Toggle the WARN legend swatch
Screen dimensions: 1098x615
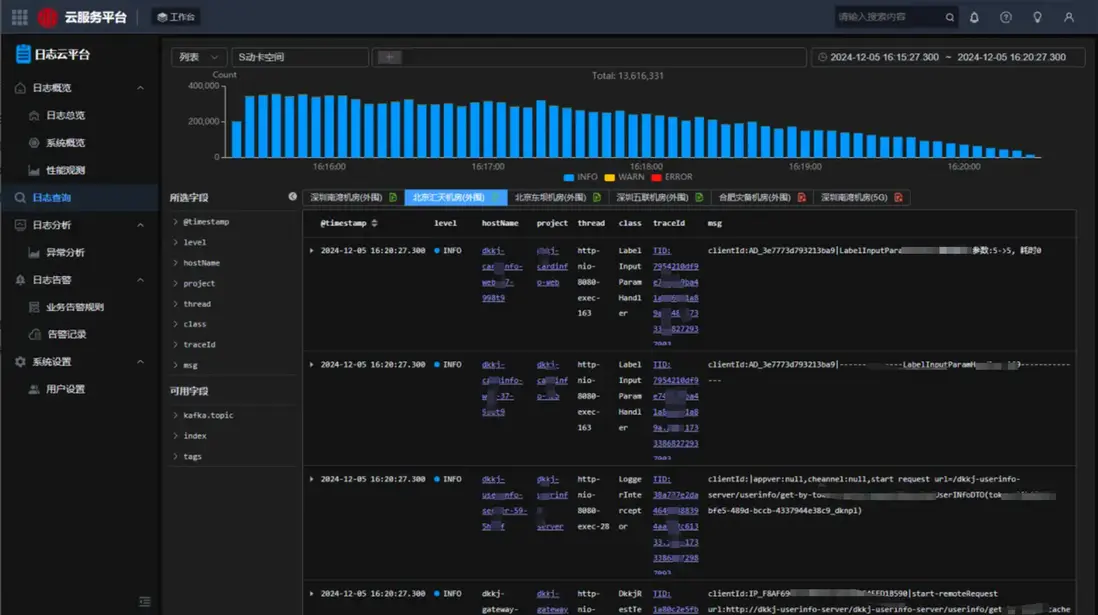tap(609, 177)
